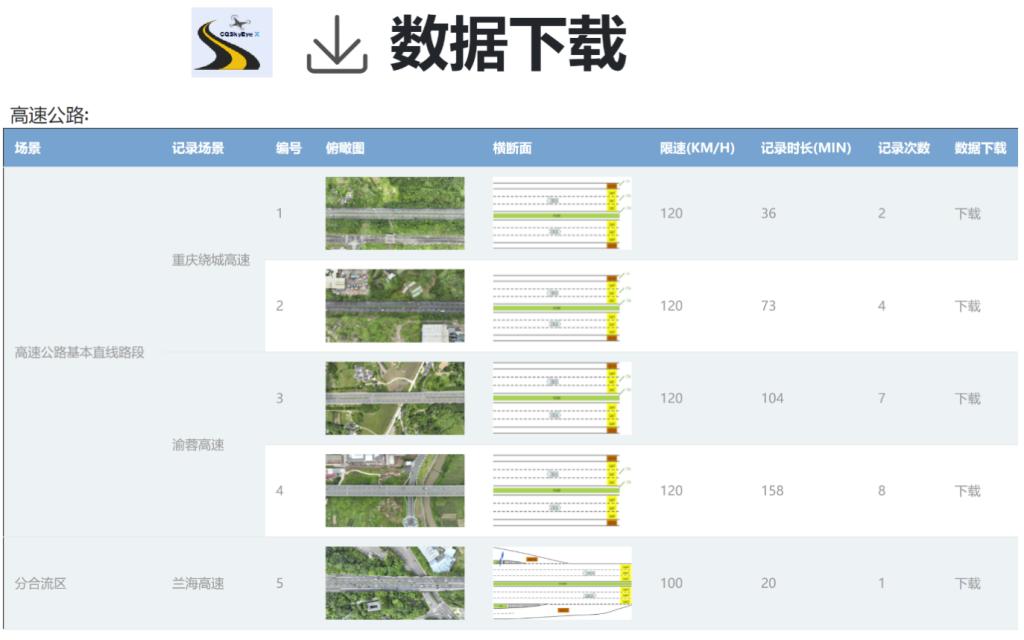Open 兰海高速 aerial view thumbnail
Viewport: 1024px width, 640px height.
coord(394,582)
